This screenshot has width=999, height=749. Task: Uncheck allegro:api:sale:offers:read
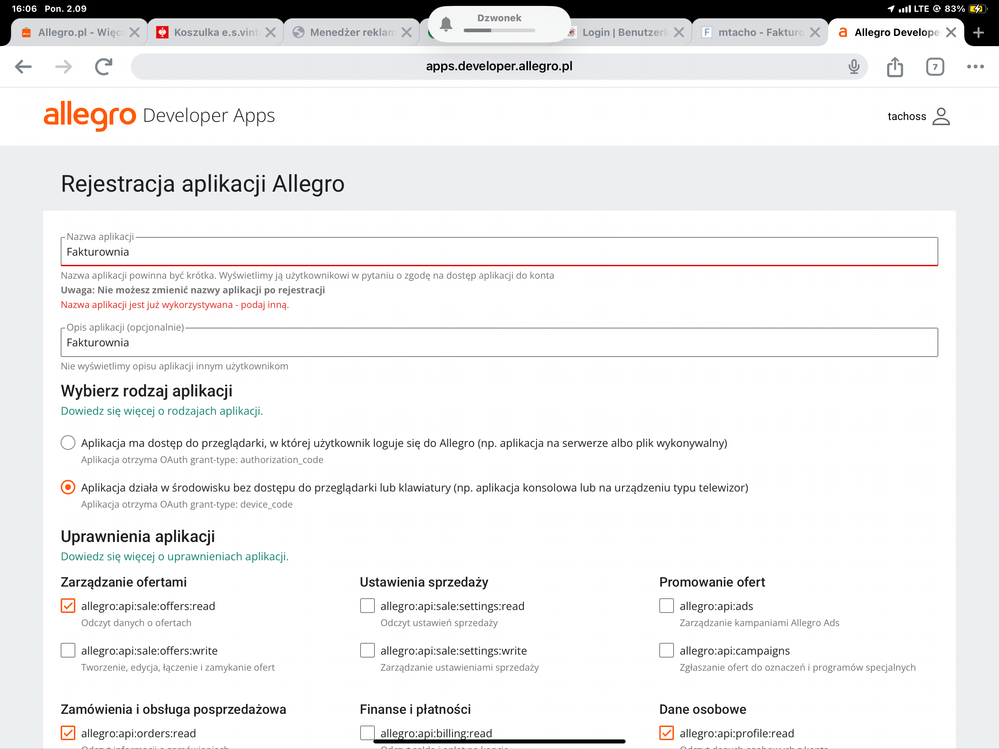pos(68,606)
